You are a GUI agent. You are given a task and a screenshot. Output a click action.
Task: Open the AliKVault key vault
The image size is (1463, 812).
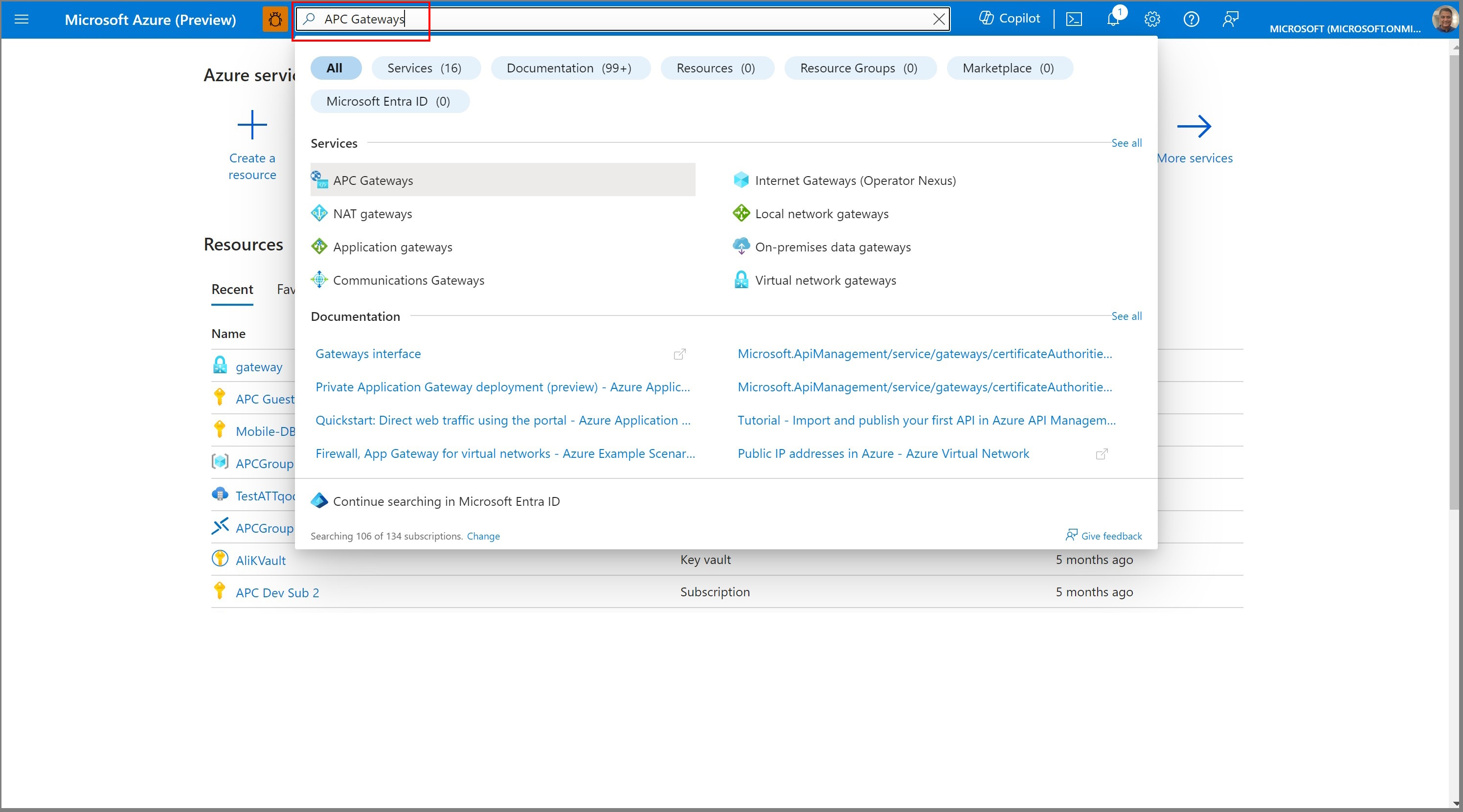click(x=260, y=561)
